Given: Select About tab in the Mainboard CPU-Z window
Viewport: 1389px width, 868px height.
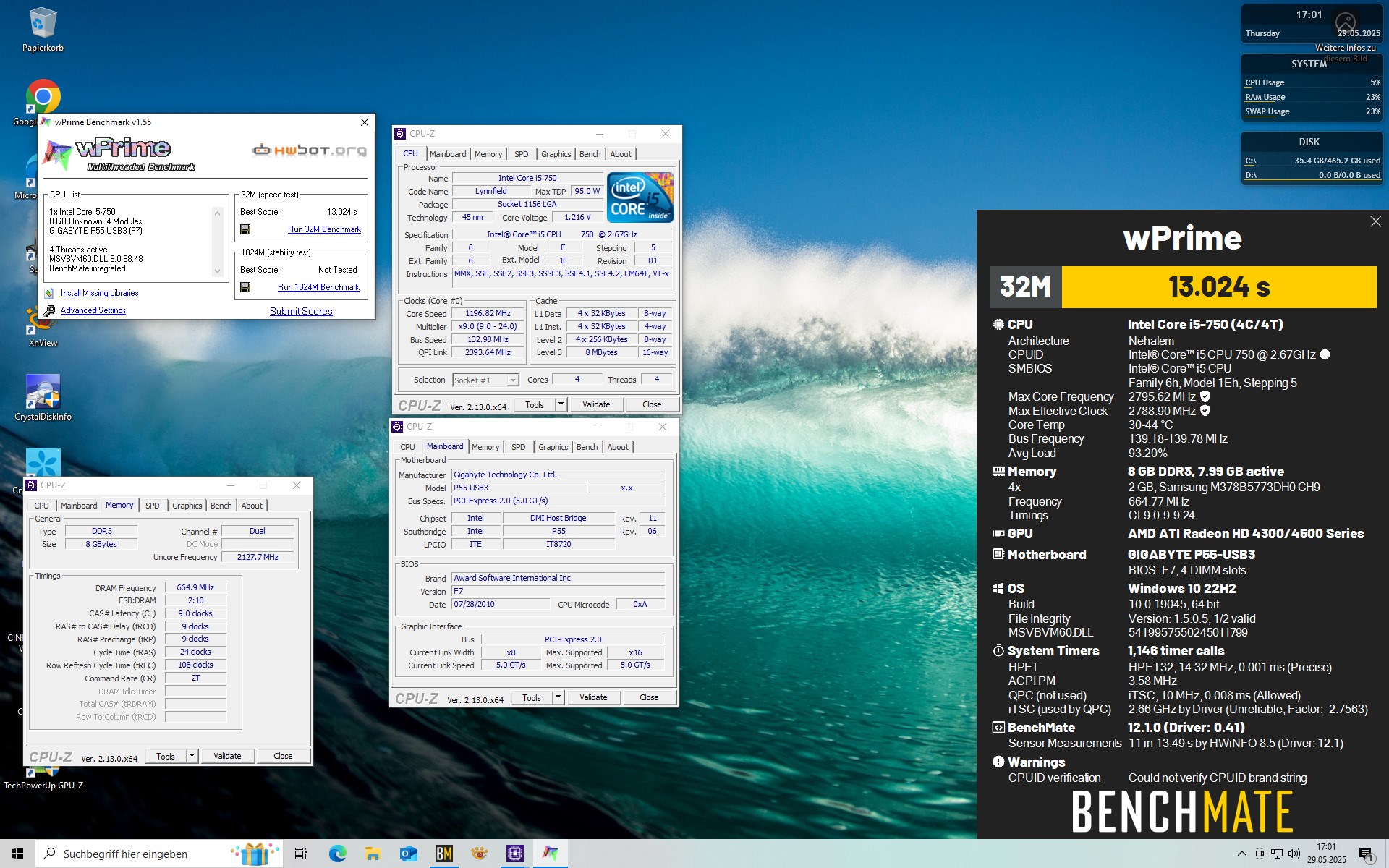Looking at the screenshot, I should tap(618, 447).
